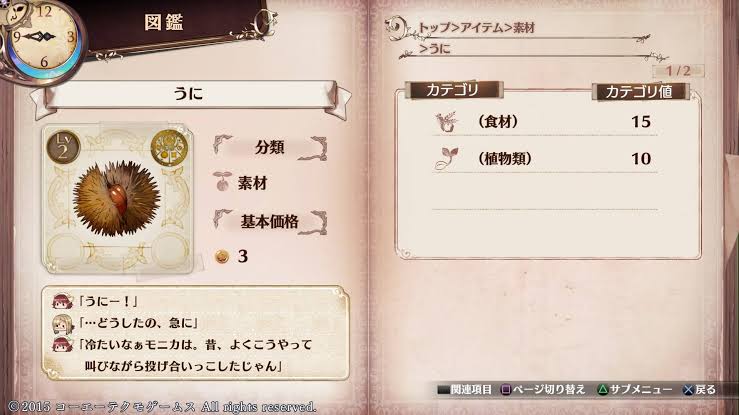Switch page with ページ切り替え square button
Viewport: 739px width, 415px height.
[543, 390]
